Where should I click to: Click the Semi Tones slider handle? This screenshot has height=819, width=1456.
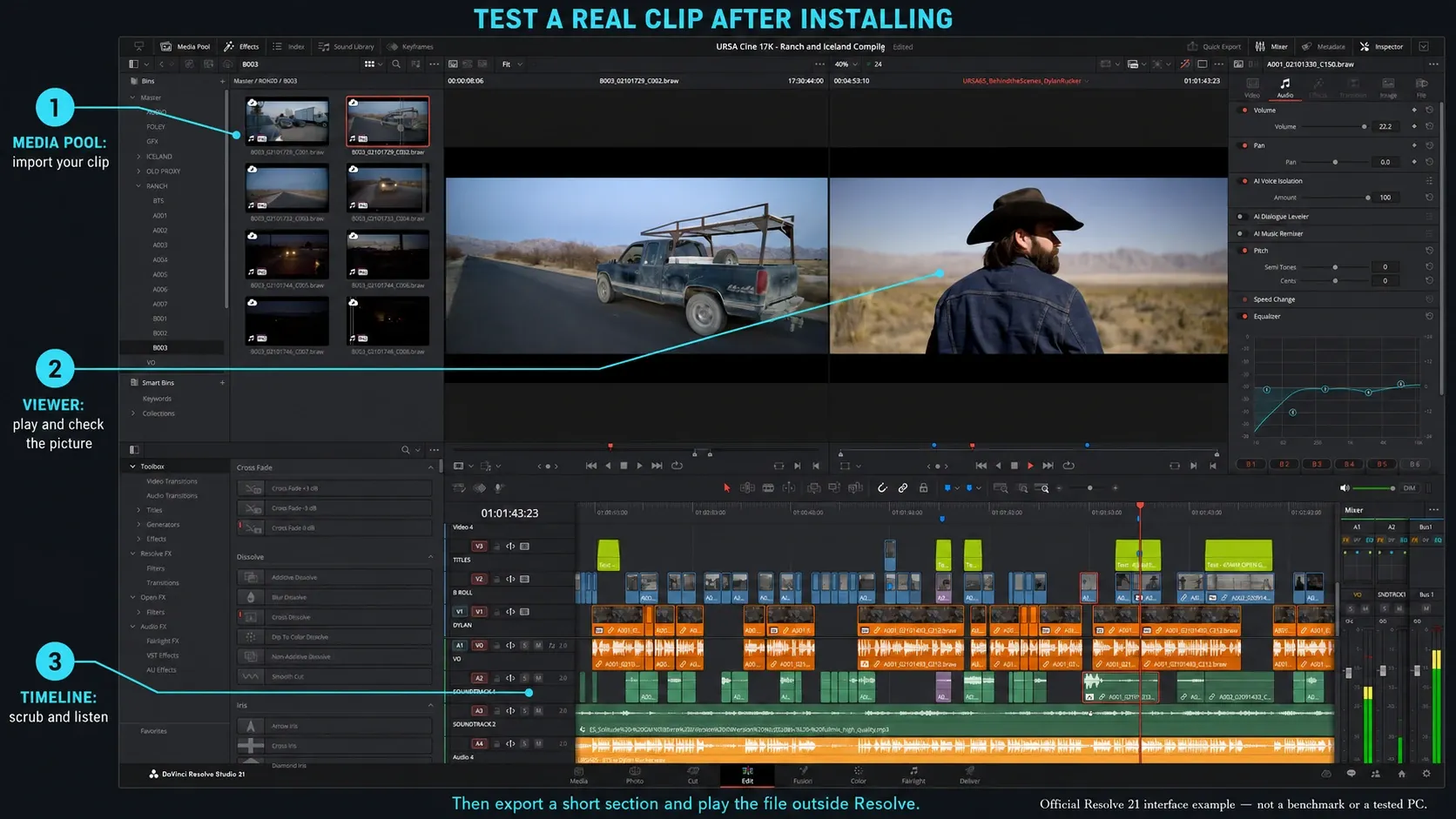coord(1335,267)
